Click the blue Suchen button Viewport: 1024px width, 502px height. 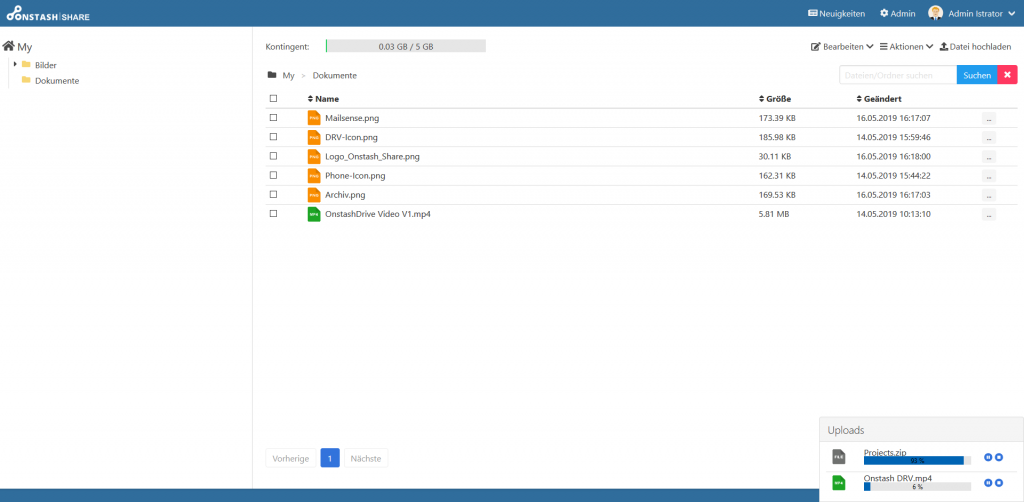[977, 75]
